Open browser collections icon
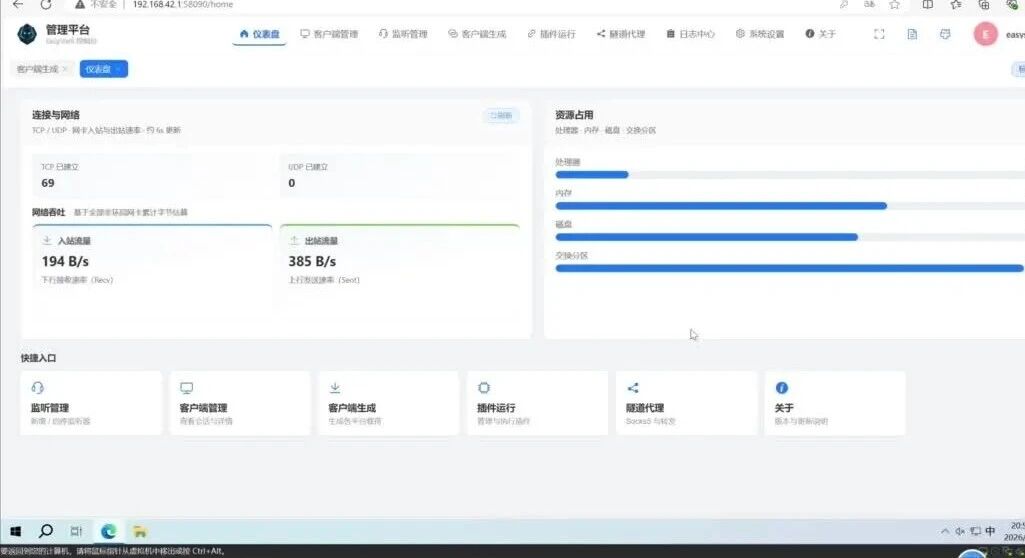The width and height of the screenshot is (1025, 558). click(x=984, y=4)
